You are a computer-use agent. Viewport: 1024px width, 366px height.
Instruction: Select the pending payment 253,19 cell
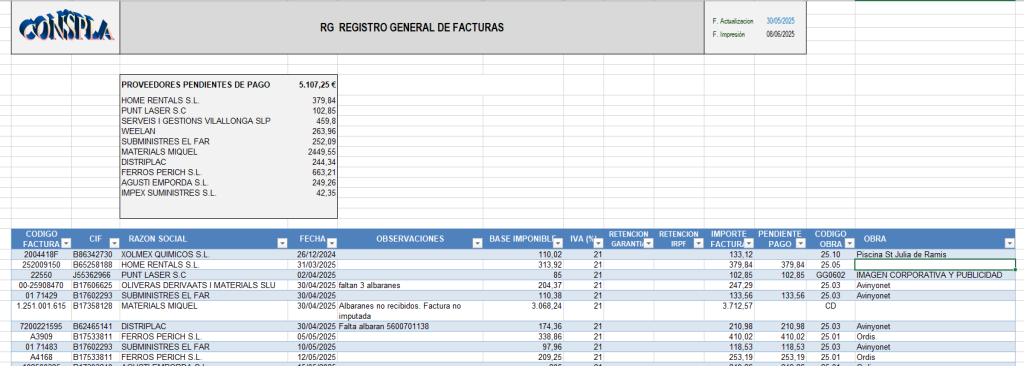[780, 358]
